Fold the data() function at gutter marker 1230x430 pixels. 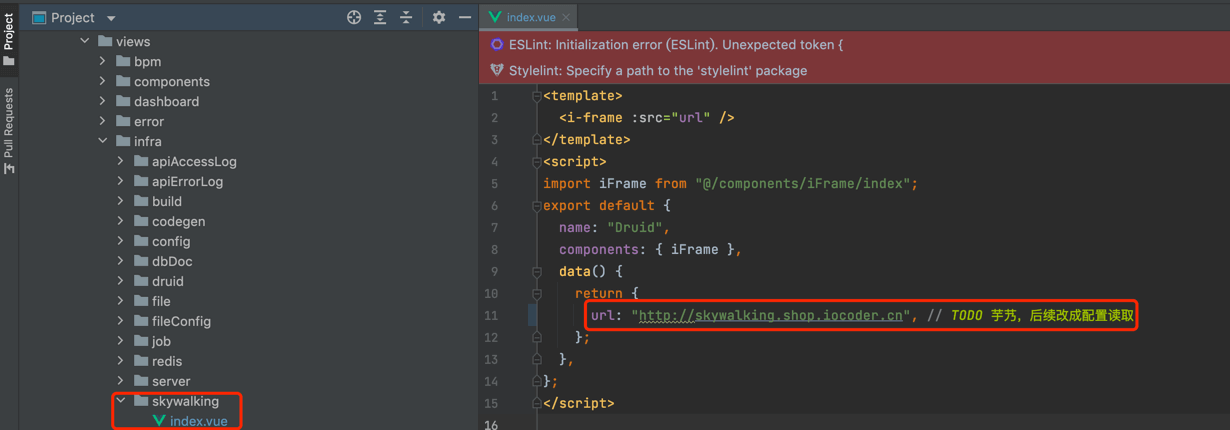[x=537, y=272]
